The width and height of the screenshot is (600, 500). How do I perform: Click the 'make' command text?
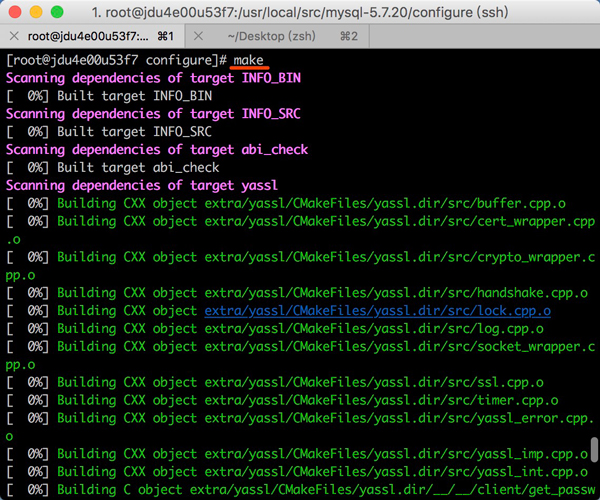coord(248,60)
